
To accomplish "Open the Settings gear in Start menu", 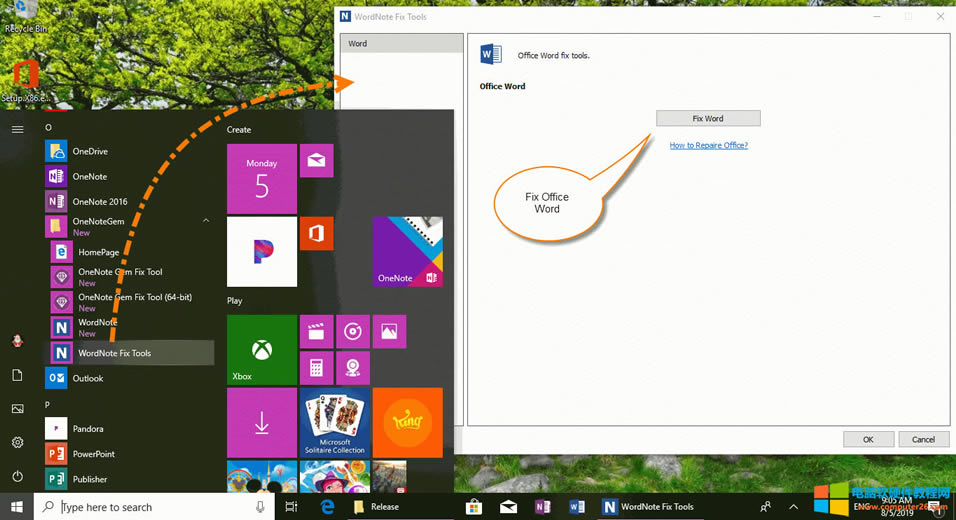I will coord(17,442).
